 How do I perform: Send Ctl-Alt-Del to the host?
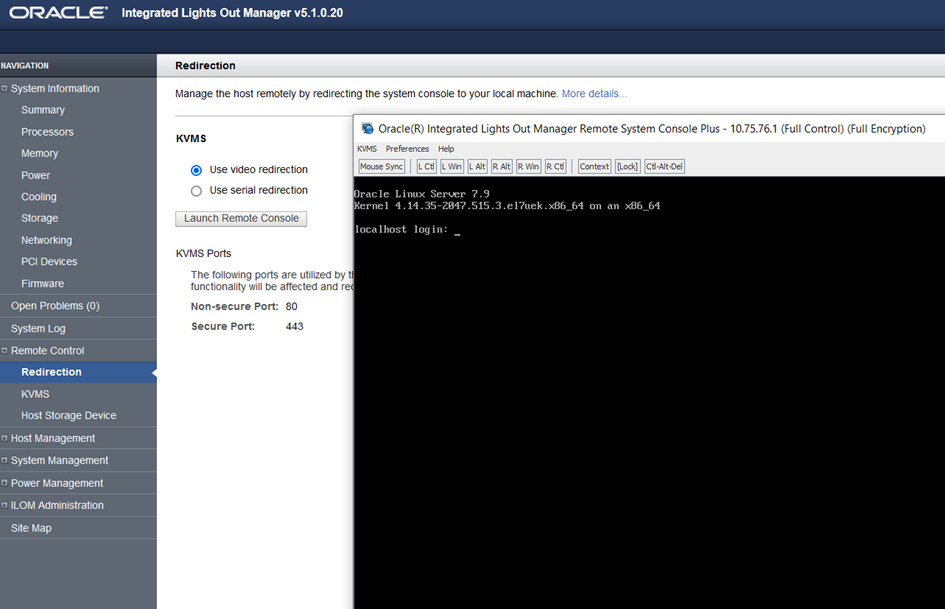[x=664, y=166]
